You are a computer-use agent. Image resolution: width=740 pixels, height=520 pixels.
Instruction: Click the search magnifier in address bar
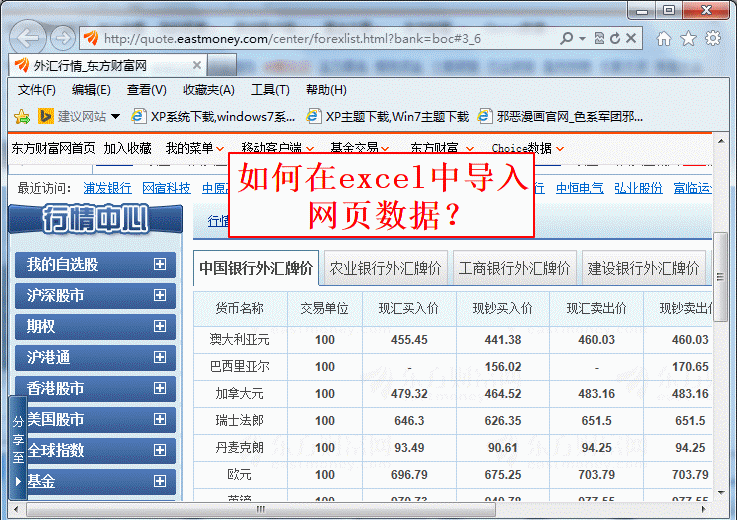(x=568, y=39)
